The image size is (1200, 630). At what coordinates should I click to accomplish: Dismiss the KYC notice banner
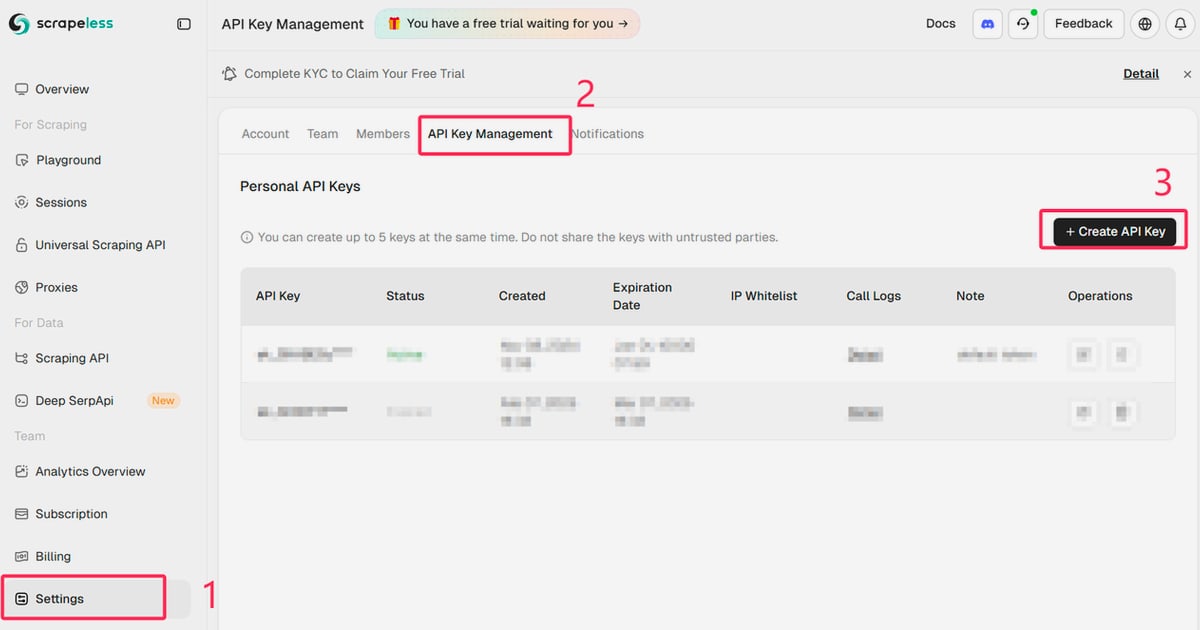coord(1187,74)
